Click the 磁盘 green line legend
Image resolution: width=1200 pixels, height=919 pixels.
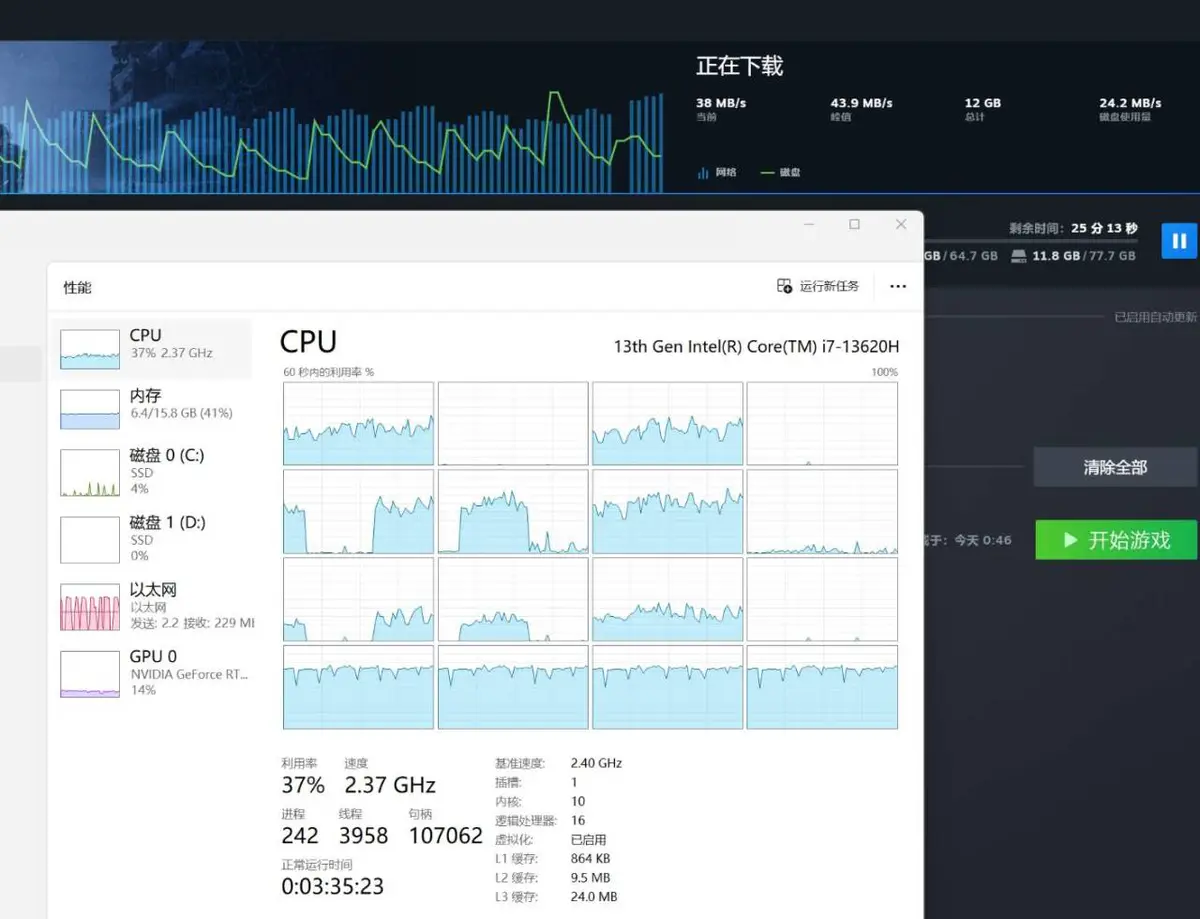[x=768, y=173]
